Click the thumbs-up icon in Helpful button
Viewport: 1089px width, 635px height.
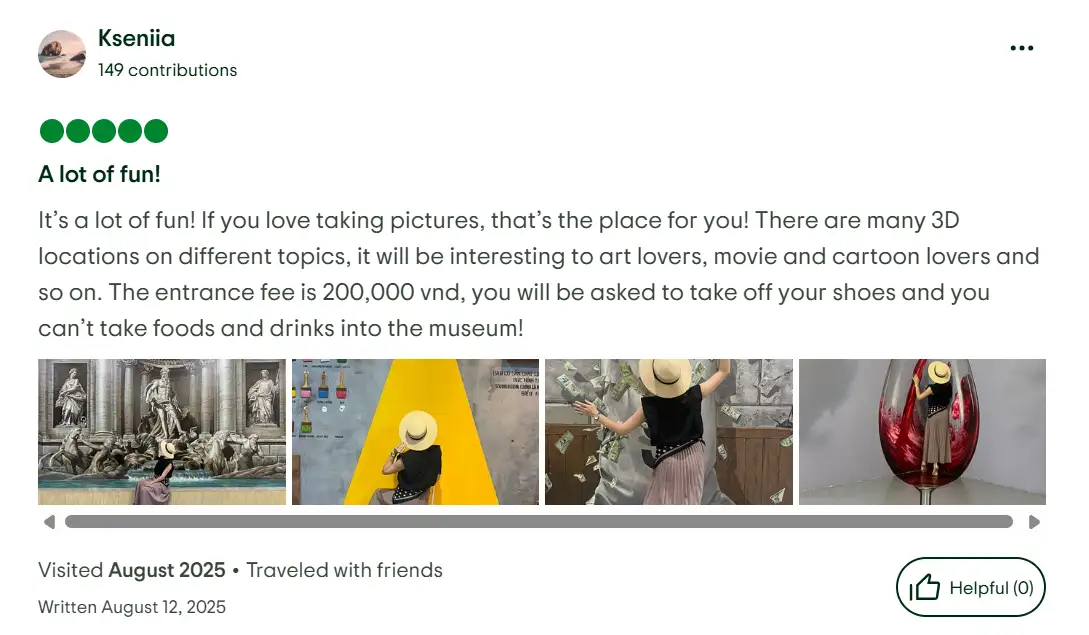pyautogui.click(x=924, y=588)
